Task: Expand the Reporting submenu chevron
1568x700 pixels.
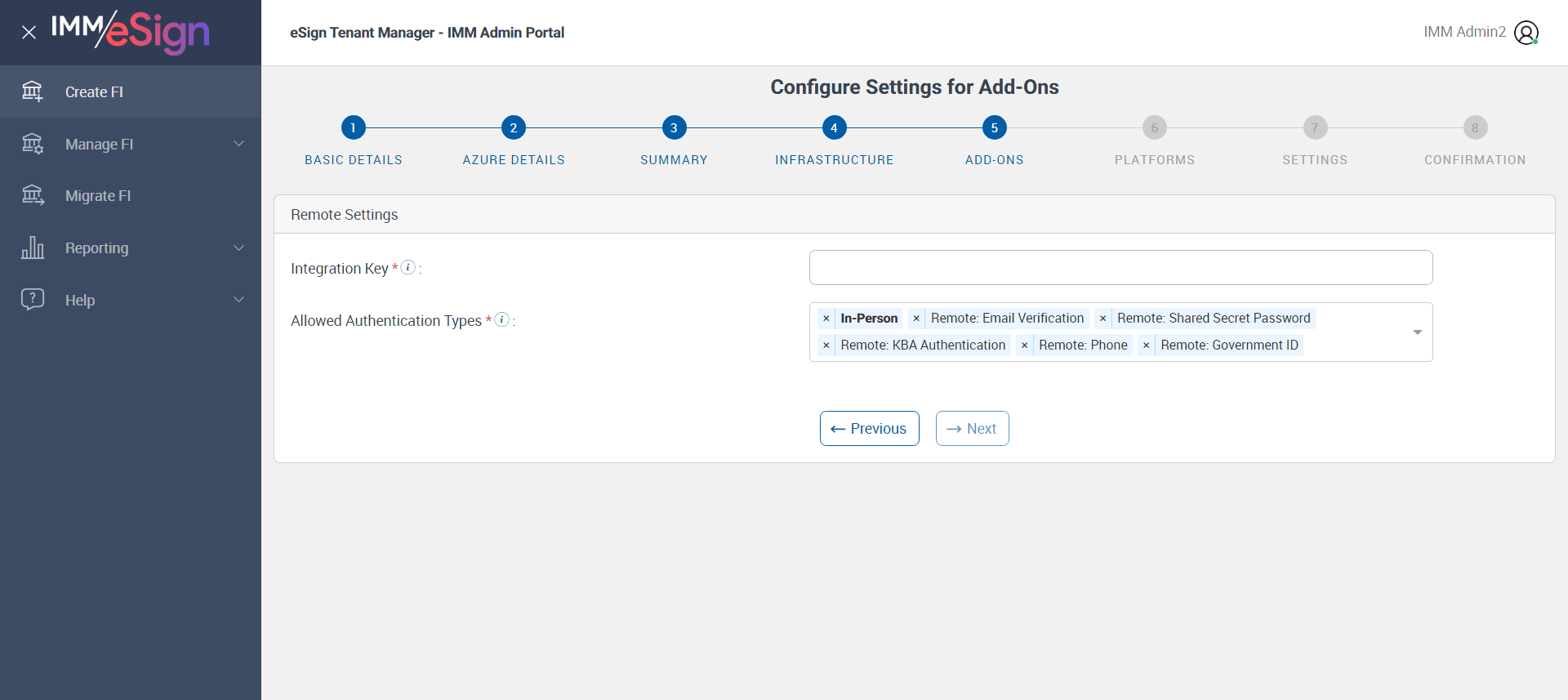Action: (x=238, y=247)
